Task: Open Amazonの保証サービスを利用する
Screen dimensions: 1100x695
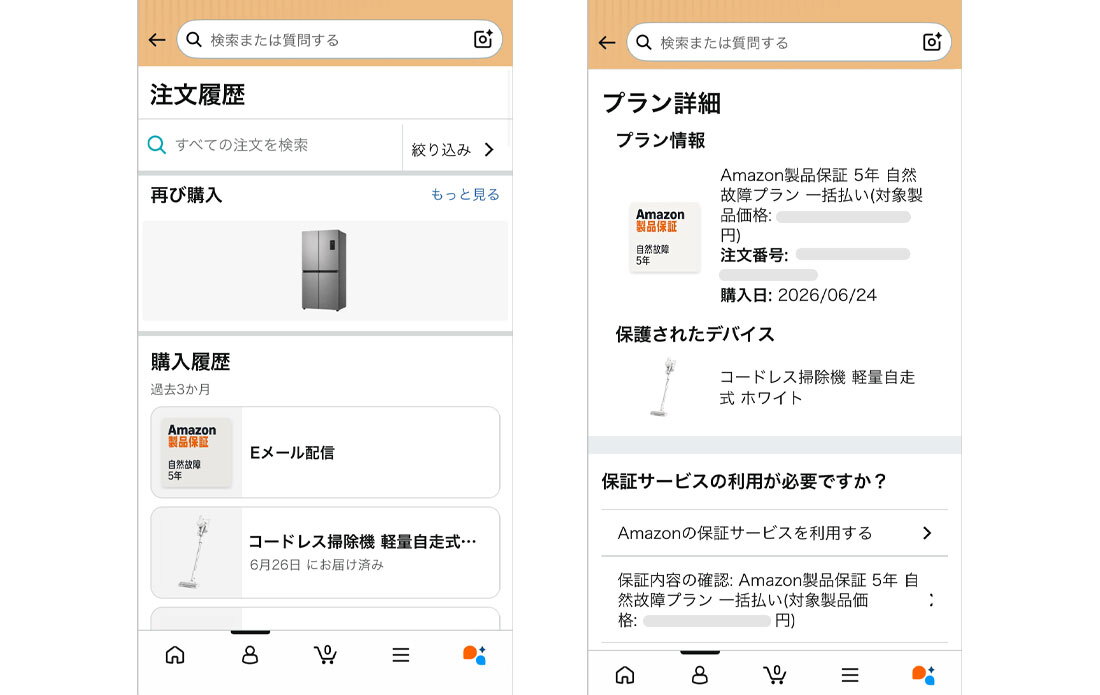Action: click(x=774, y=533)
